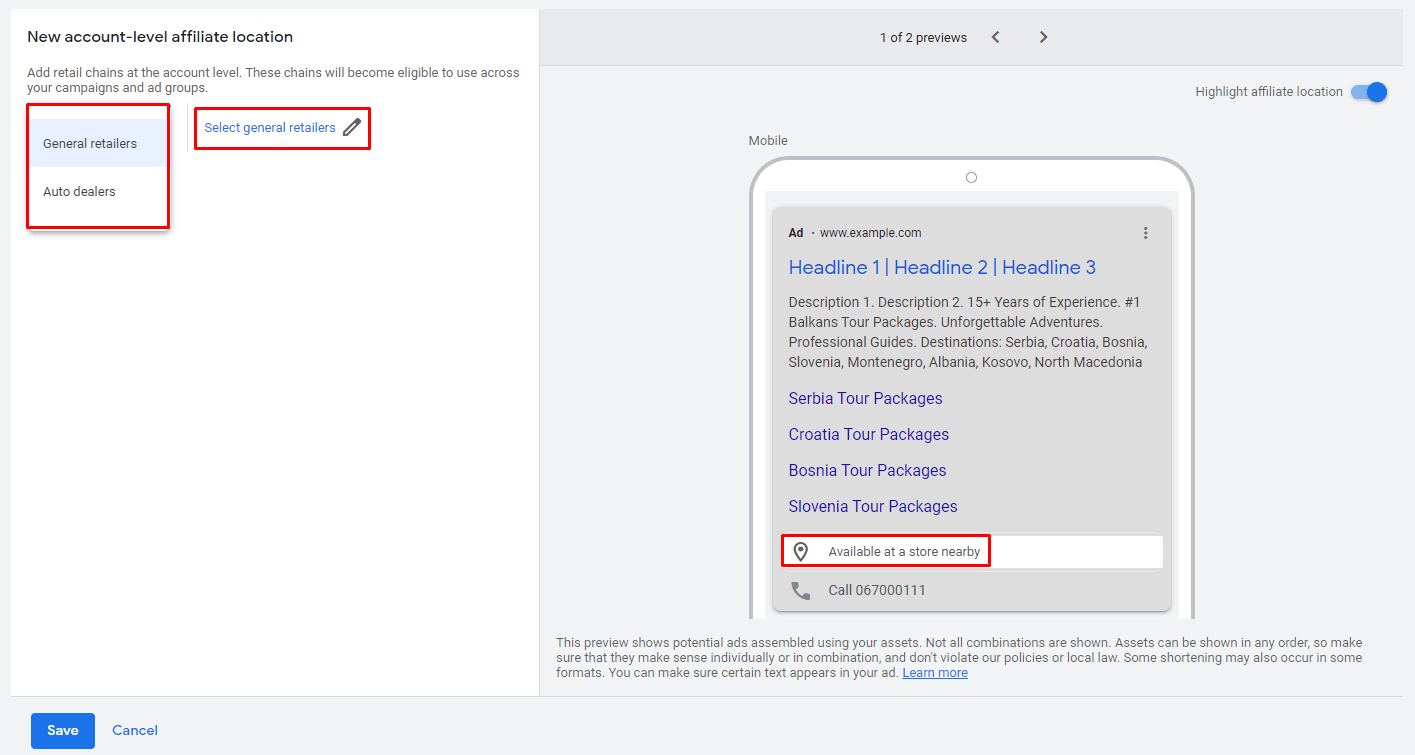Select the Auto dealers option
Viewport: 1415px width, 755px height.
click(98, 191)
